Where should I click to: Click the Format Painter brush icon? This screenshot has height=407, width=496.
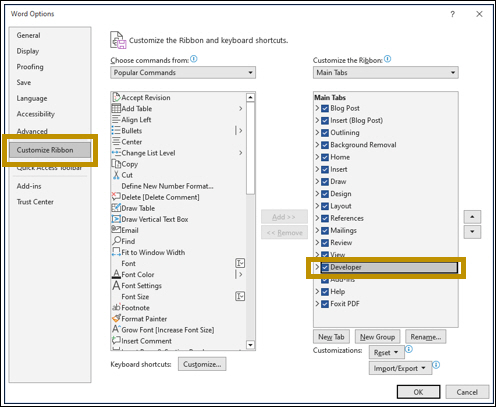(116, 318)
